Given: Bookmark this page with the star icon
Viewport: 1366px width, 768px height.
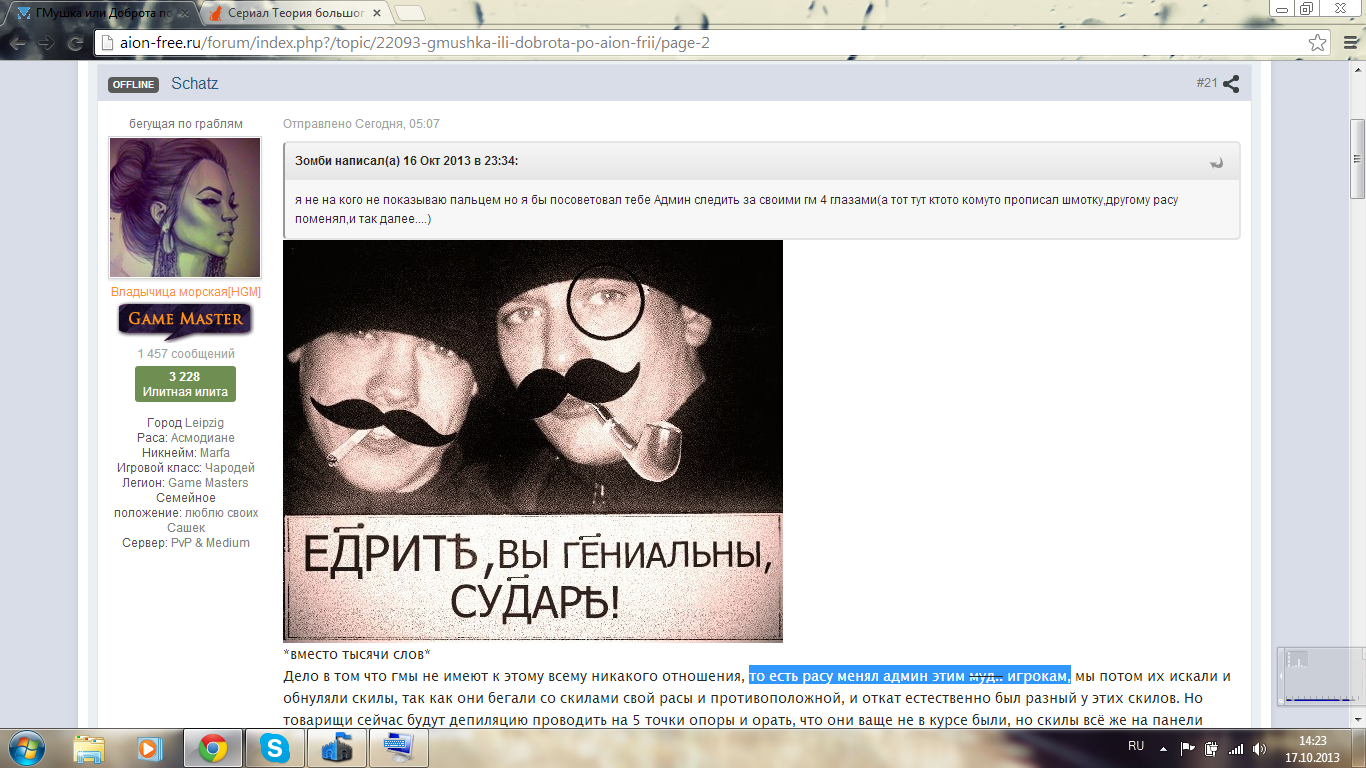Looking at the screenshot, I should 1318,44.
